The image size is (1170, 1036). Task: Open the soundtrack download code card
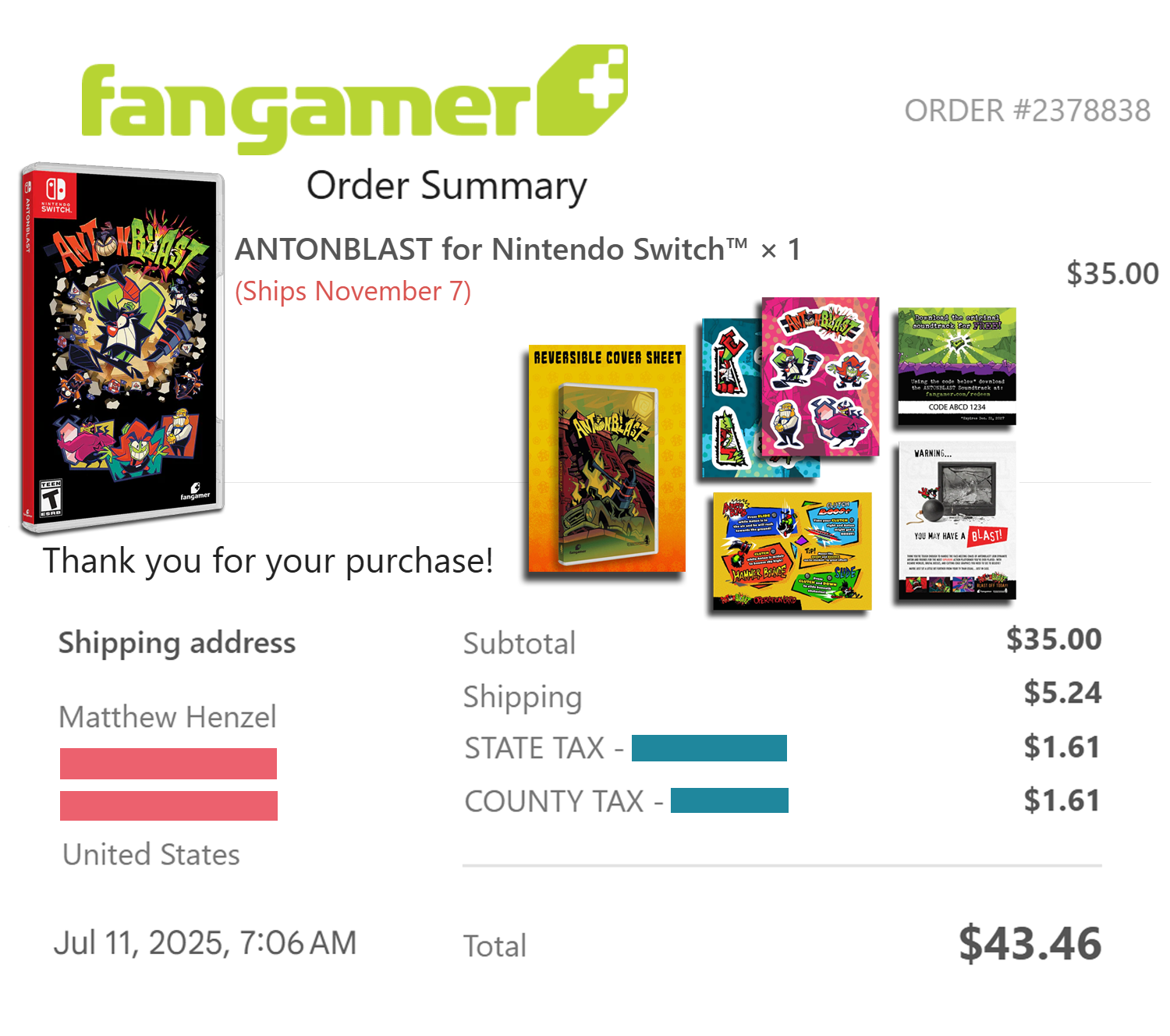point(956,366)
